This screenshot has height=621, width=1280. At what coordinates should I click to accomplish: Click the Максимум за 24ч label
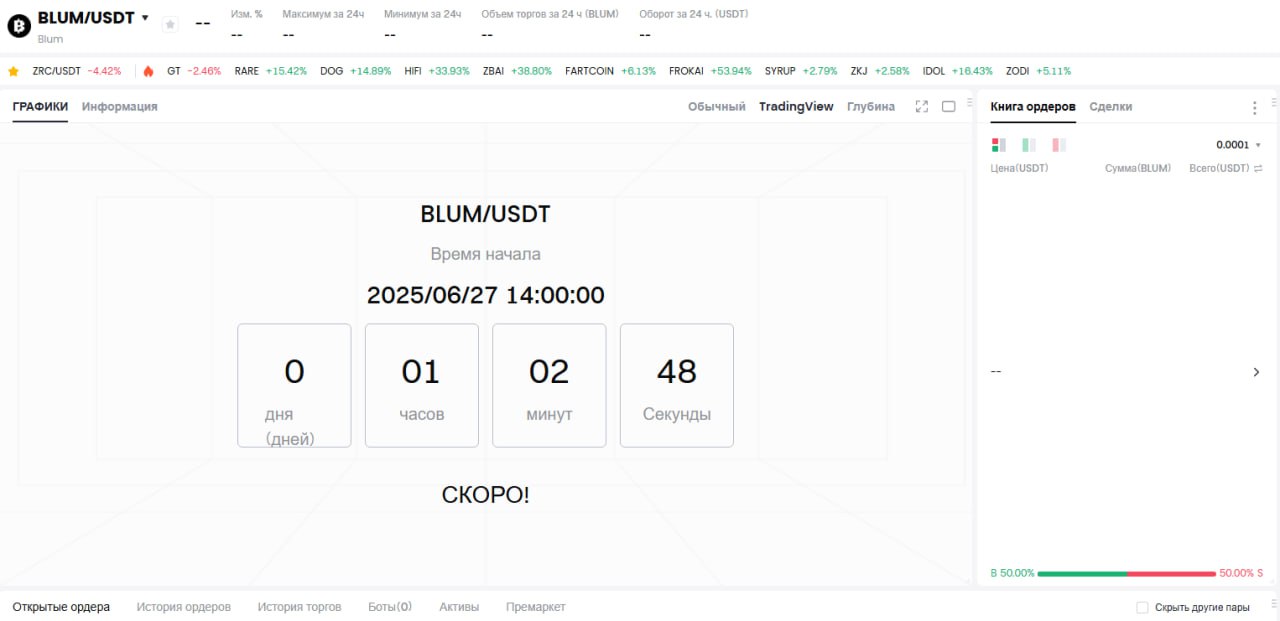coord(323,14)
